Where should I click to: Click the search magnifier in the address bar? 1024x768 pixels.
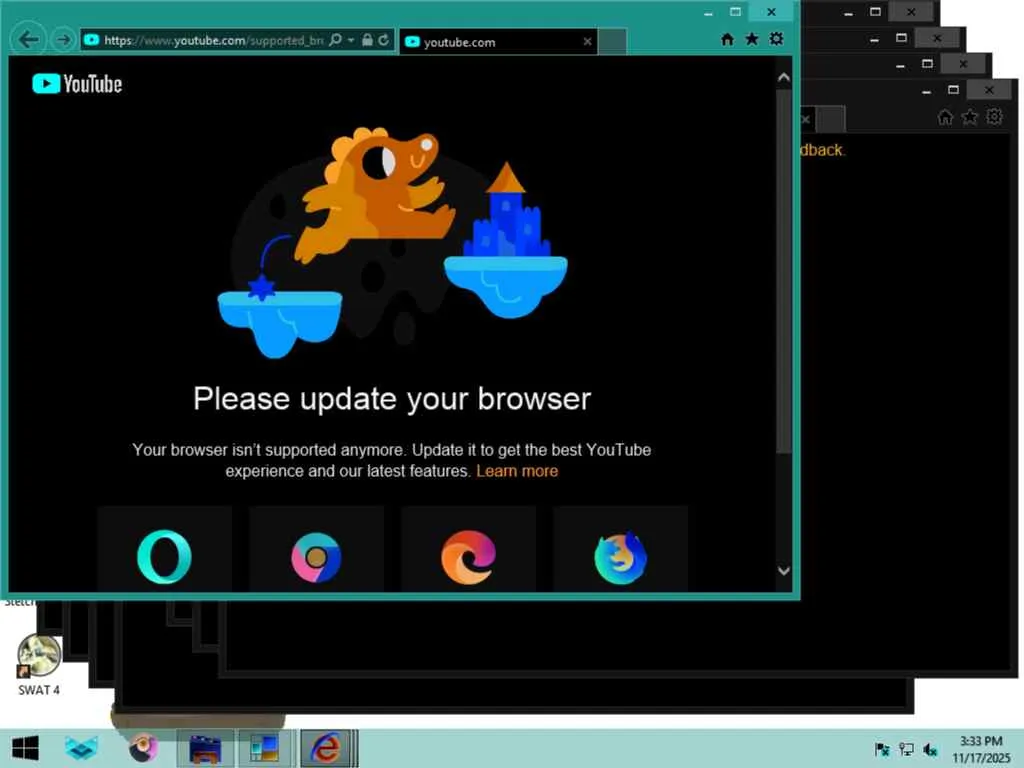[335, 40]
